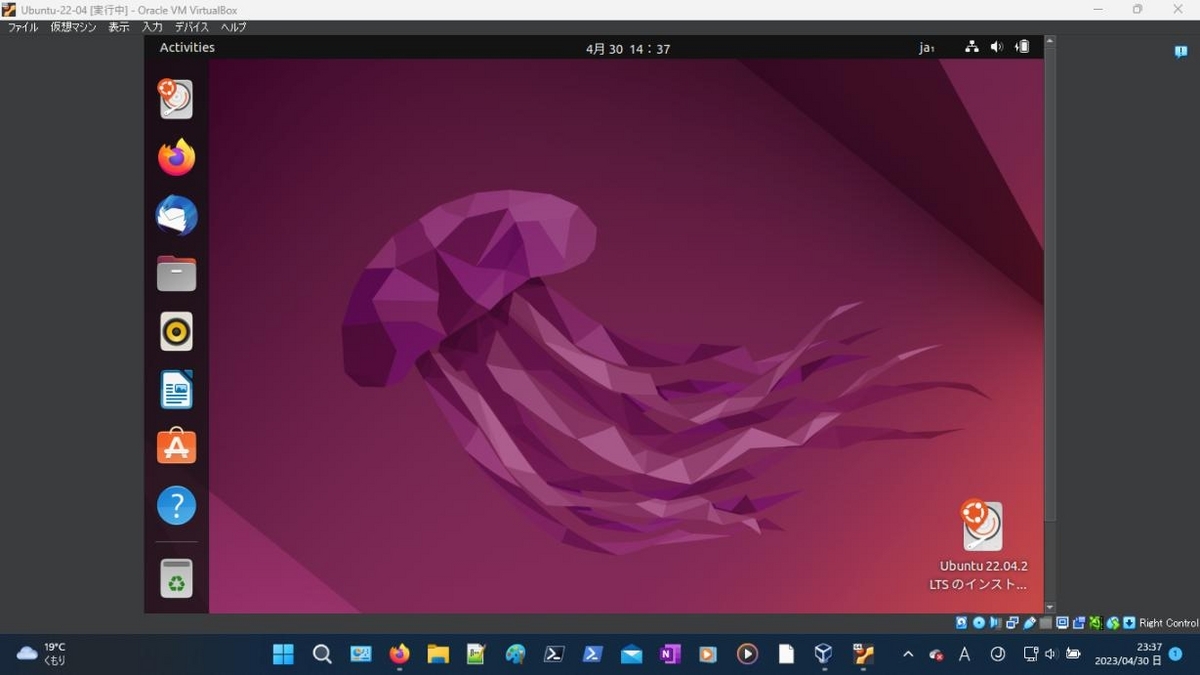
Task: Launch Rhythmbox music player
Action: (176, 331)
